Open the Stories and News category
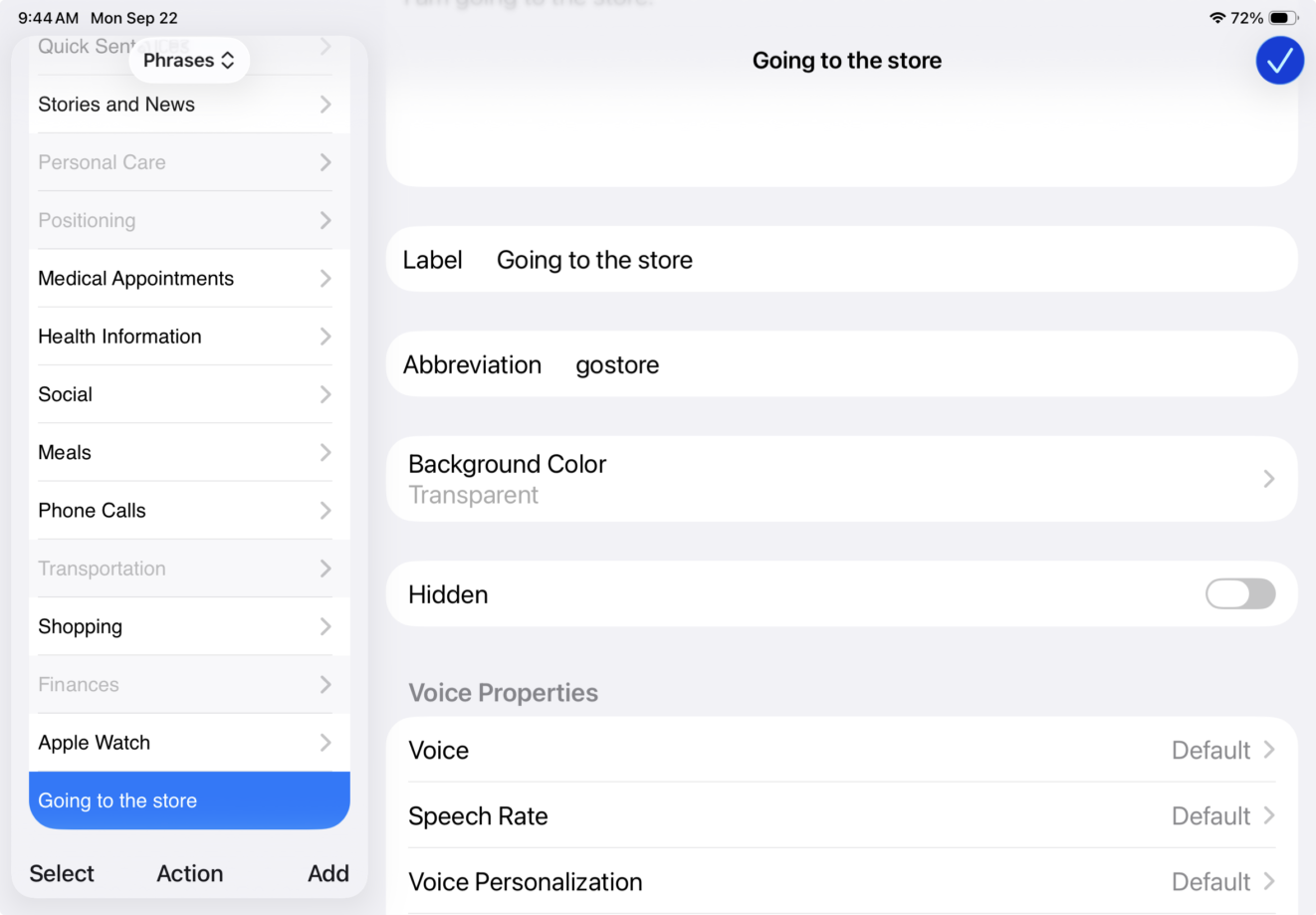This screenshot has width=1316, height=915. tap(116, 105)
